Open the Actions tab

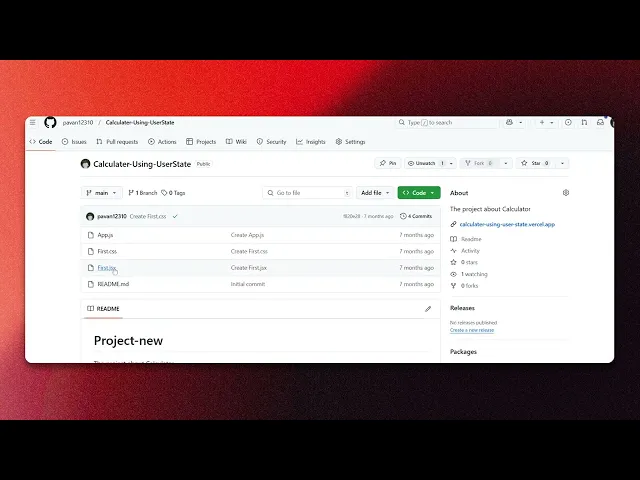click(162, 142)
